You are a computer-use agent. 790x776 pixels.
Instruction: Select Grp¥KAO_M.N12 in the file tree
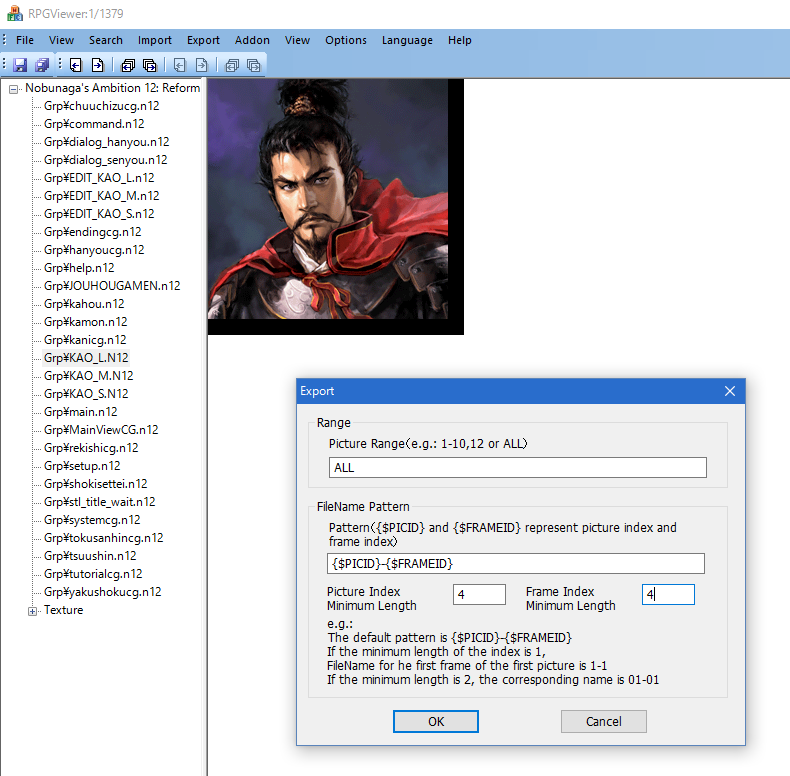click(88, 376)
